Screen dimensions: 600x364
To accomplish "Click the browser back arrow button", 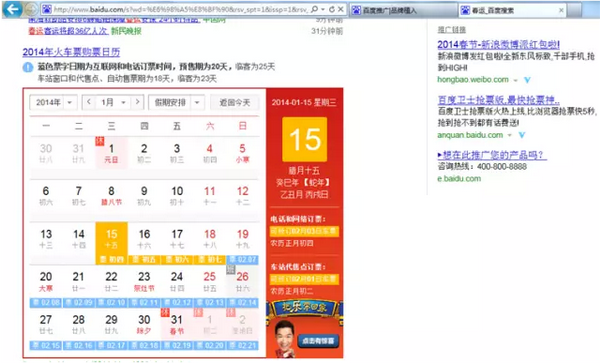I will tap(13, 9).
